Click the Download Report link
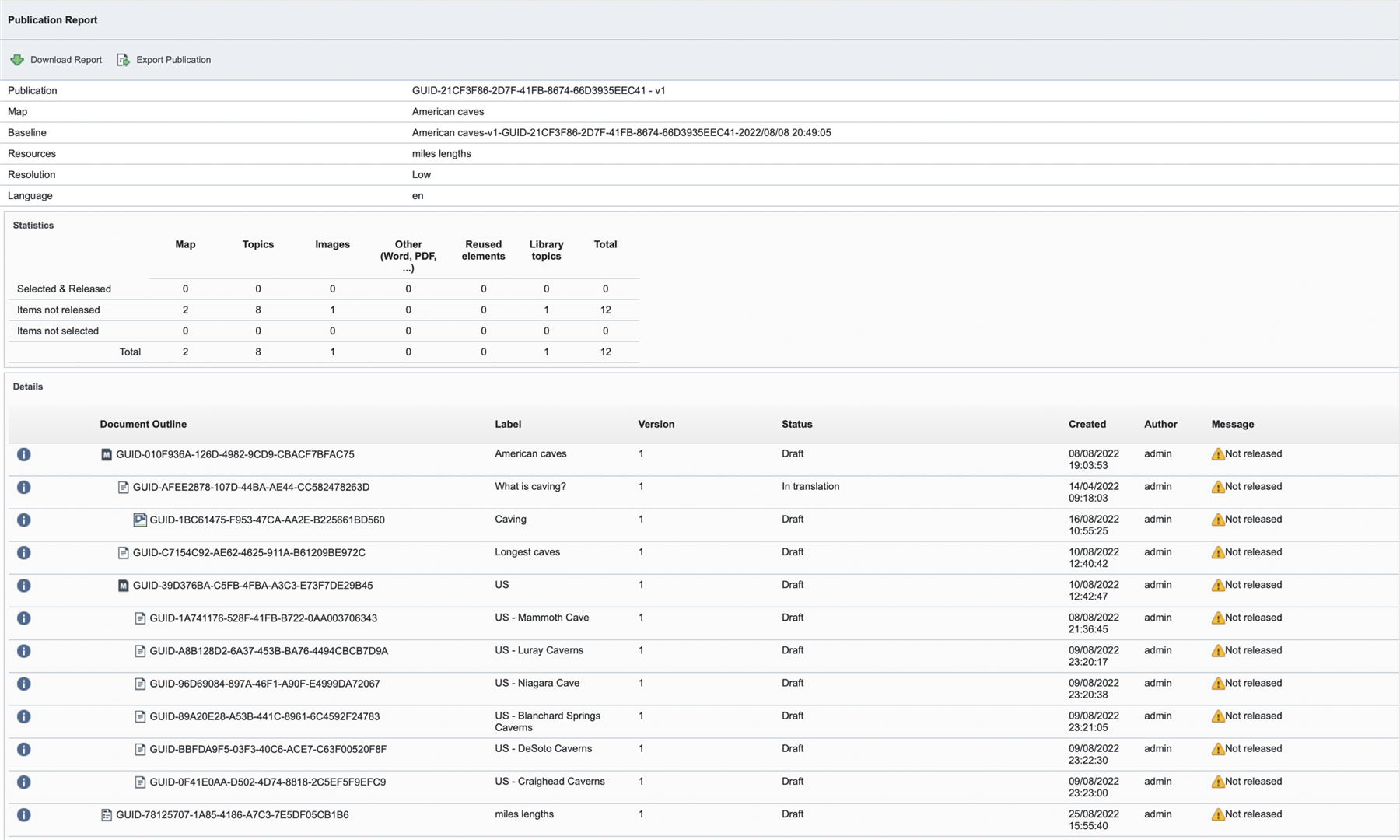1400x840 pixels. (x=65, y=59)
